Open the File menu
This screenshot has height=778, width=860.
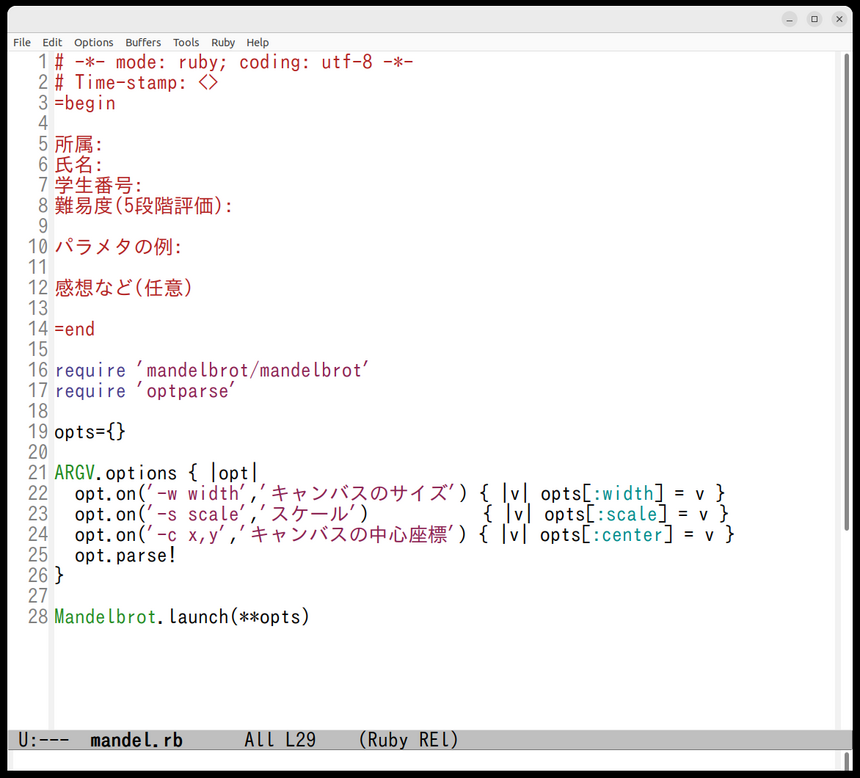coord(22,42)
